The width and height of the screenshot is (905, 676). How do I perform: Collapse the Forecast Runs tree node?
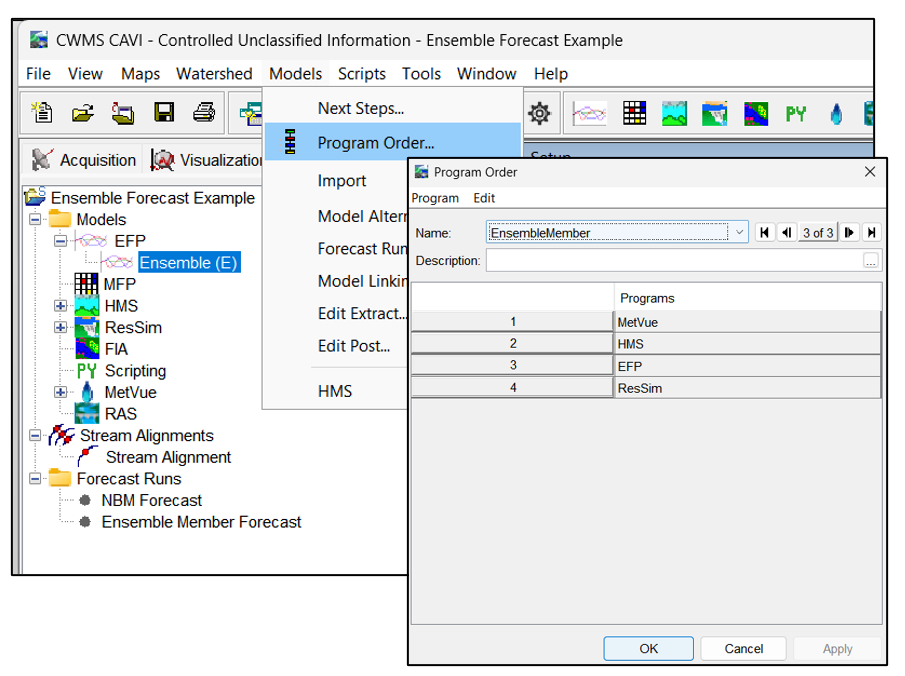pos(35,479)
